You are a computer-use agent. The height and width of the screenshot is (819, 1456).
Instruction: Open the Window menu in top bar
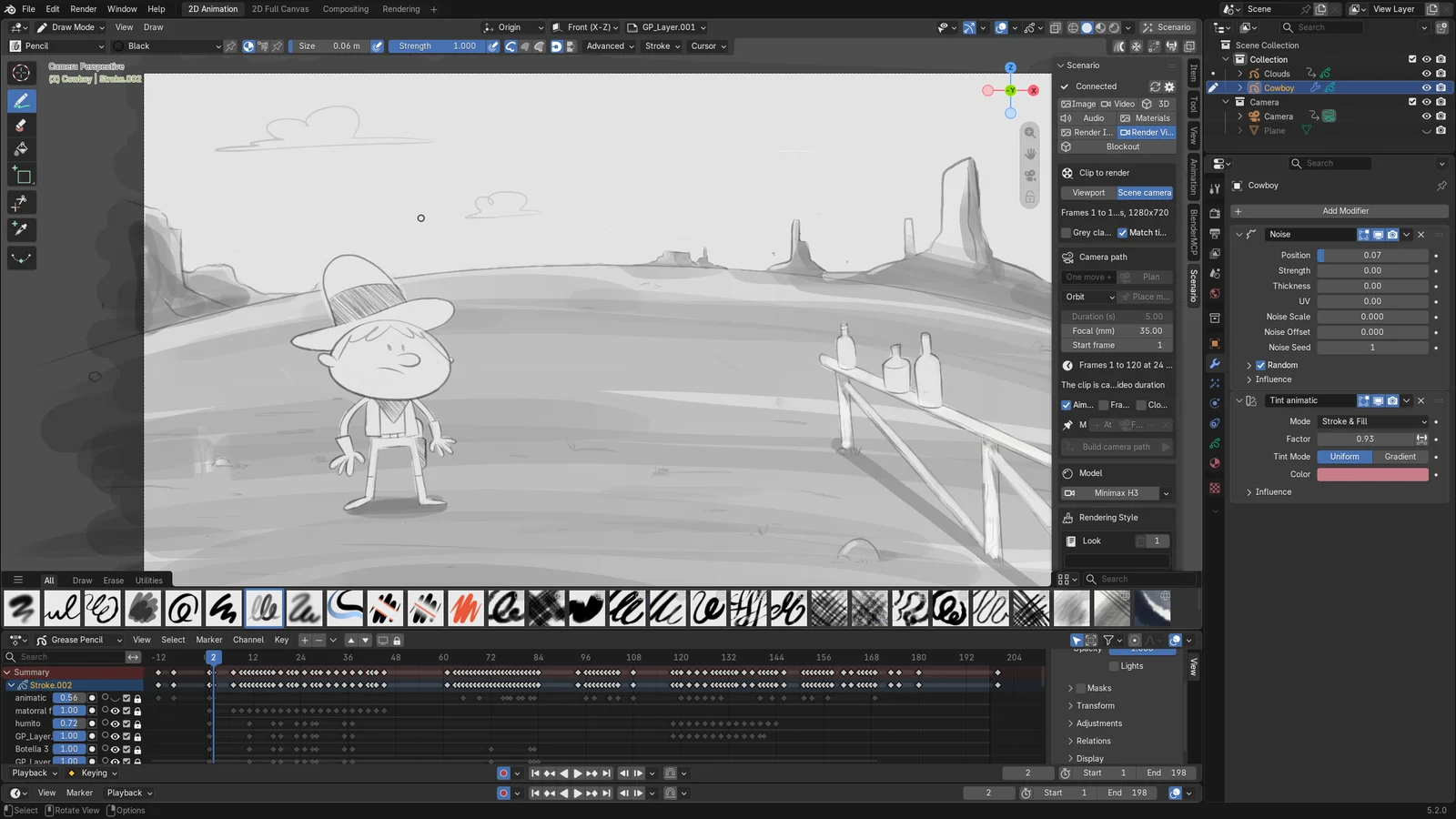click(x=122, y=9)
